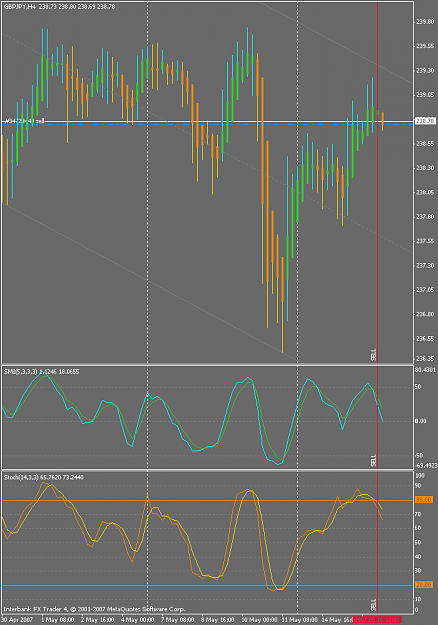Click the 239.30 price axis label

coord(425,70)
